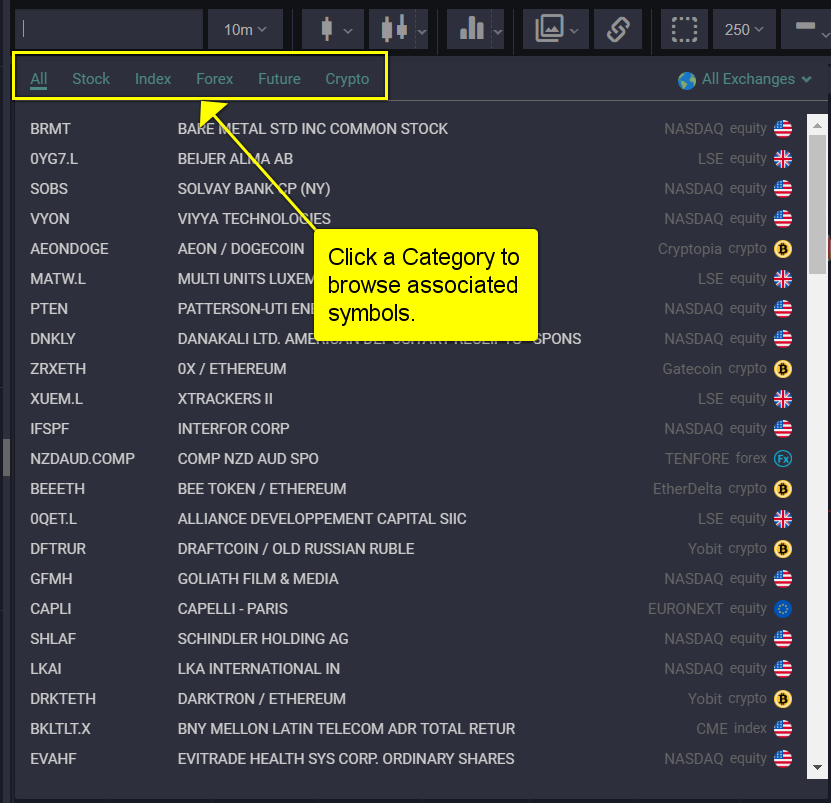Click the symbol list scrollbar thumb
831x803 pixels.
817,204
